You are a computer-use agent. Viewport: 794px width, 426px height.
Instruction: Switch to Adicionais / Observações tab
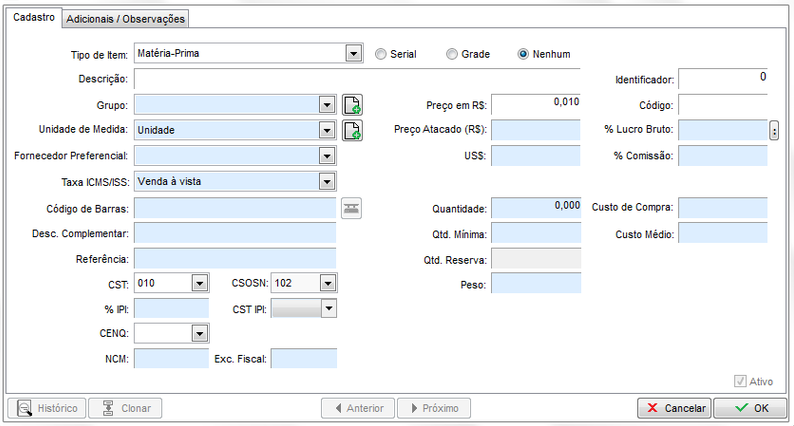(x=125, y=19)
